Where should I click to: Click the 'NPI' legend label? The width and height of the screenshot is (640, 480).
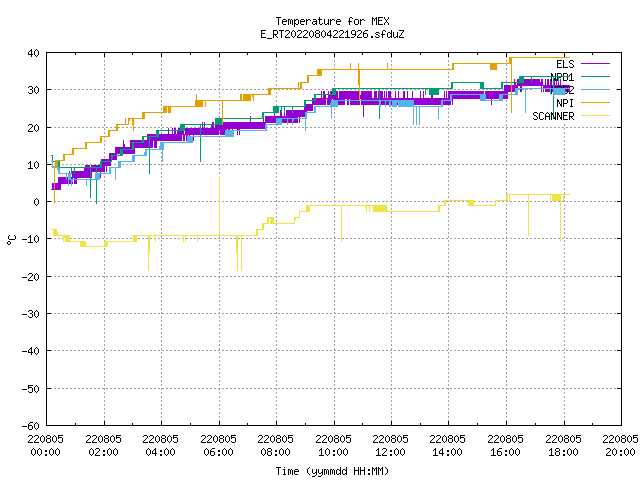[565, 103]
